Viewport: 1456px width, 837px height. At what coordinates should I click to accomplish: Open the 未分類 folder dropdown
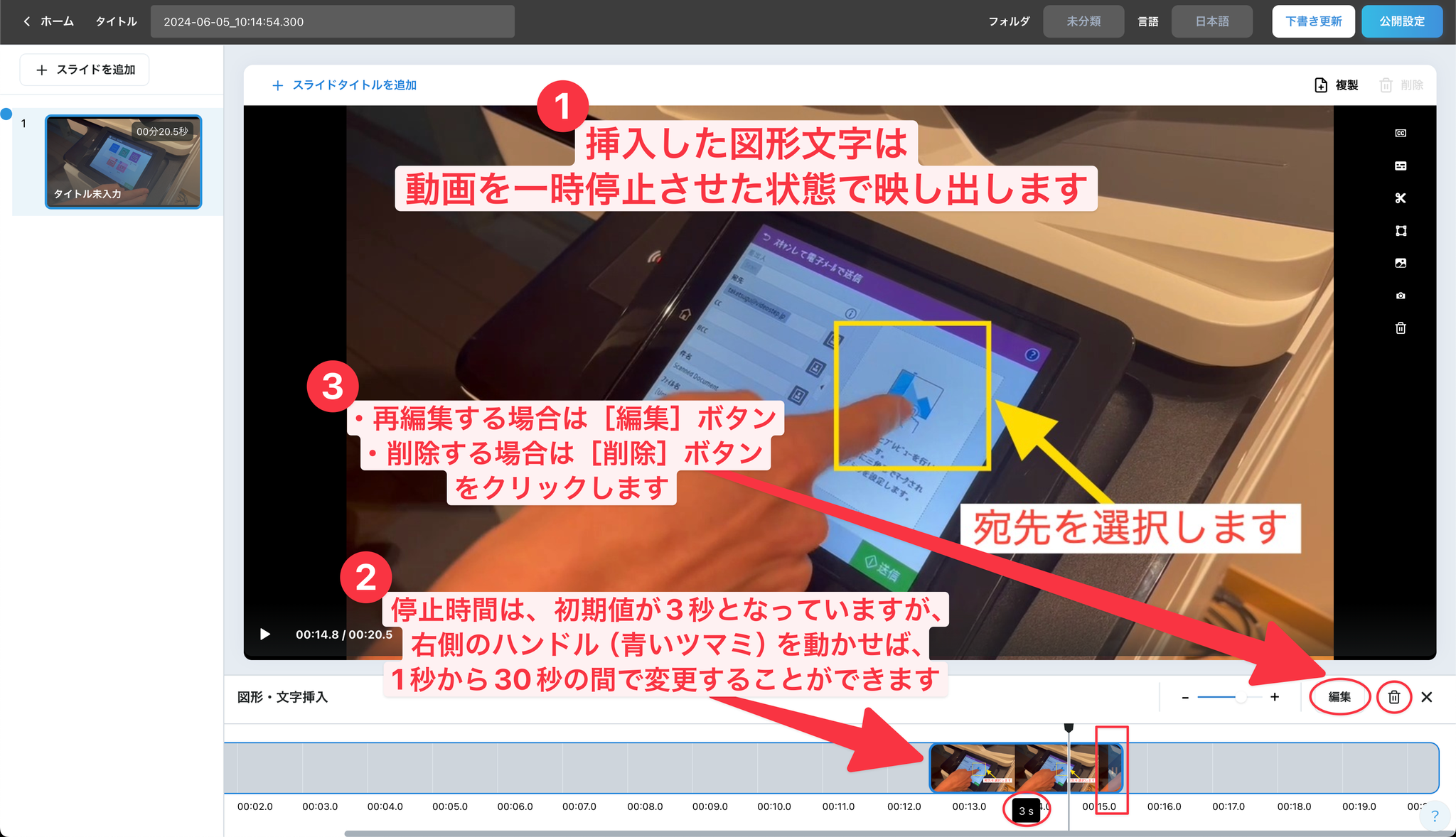[1083, 21]
